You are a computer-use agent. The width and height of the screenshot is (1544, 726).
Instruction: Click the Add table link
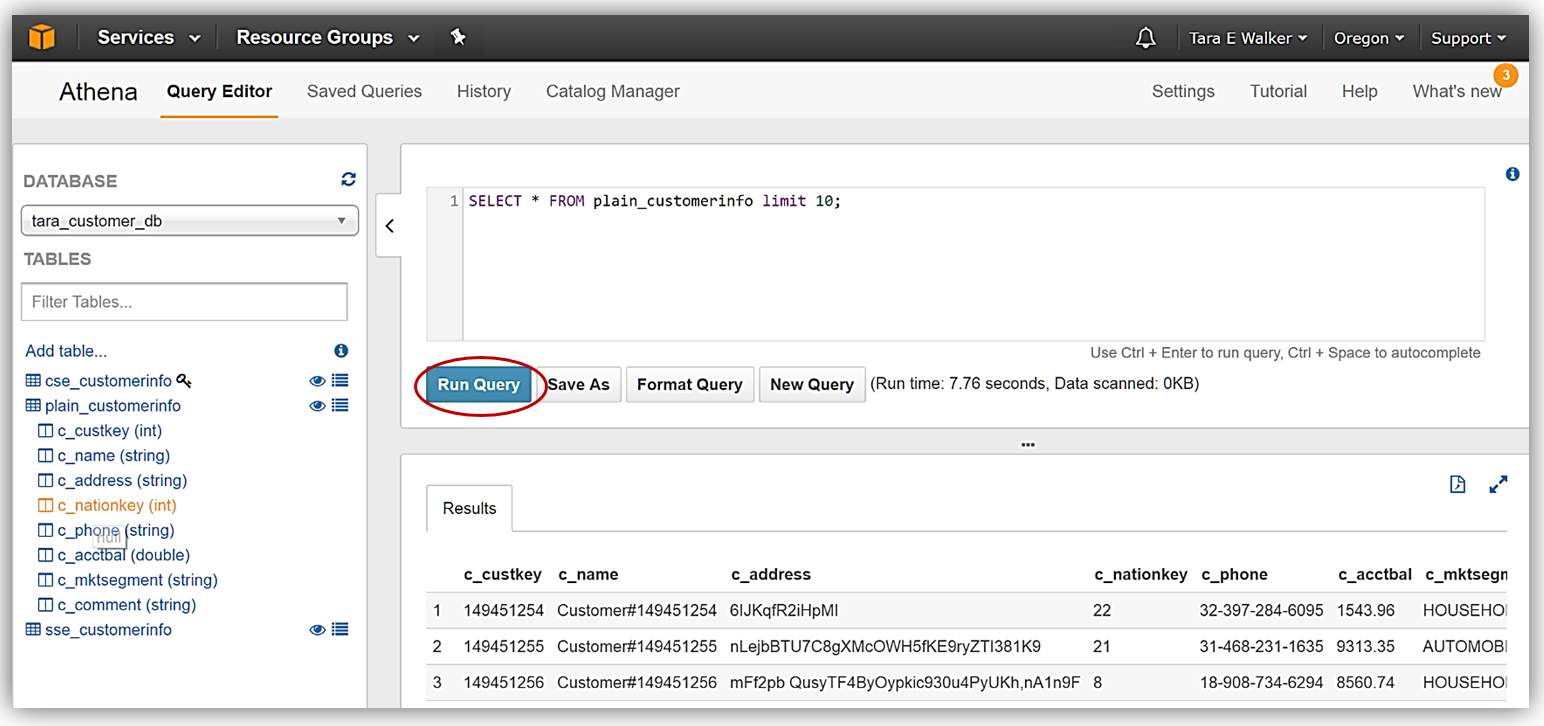[x=66, y=351]
